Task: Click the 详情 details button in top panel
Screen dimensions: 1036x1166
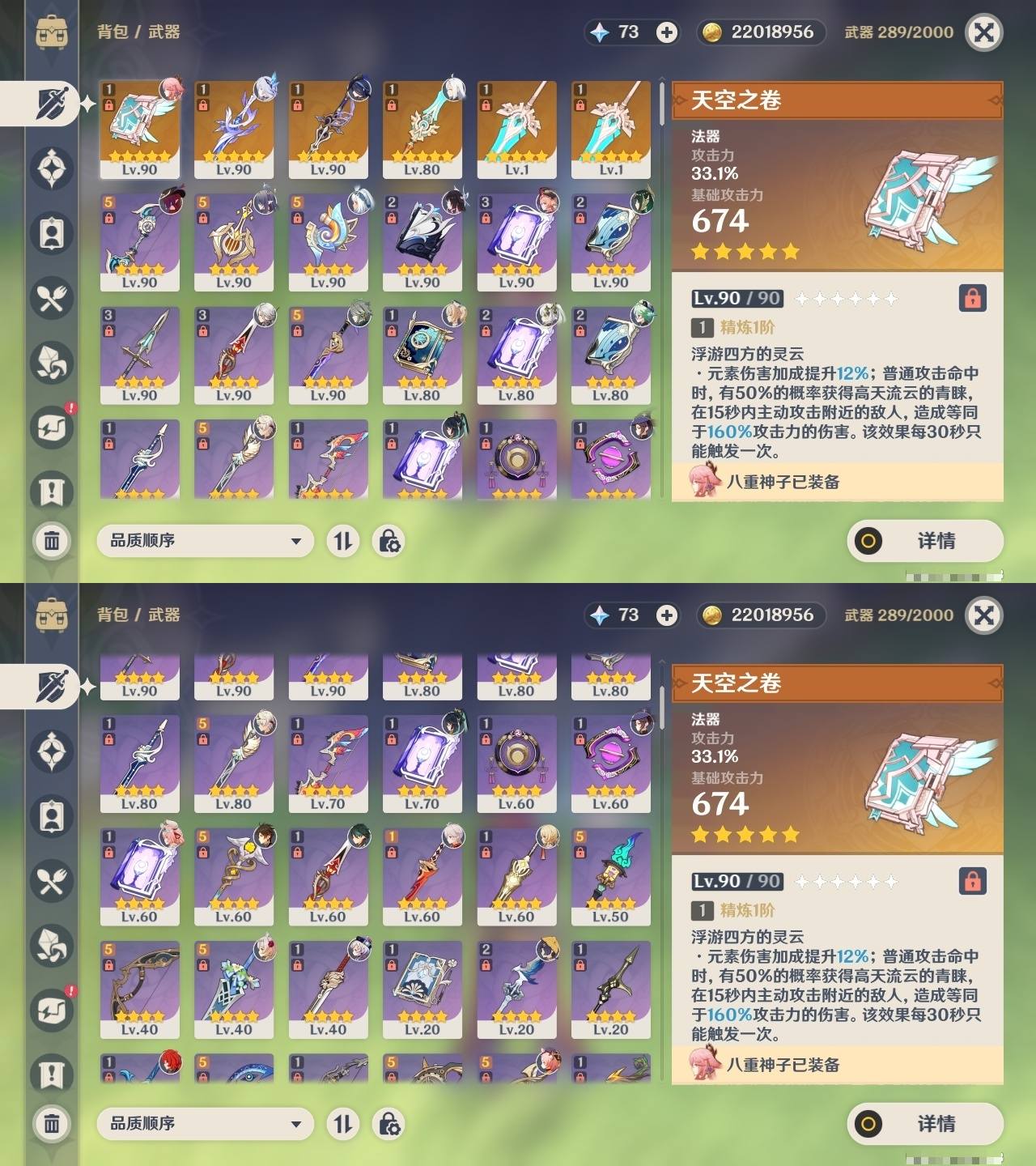Action: click(x=925, y=540)
